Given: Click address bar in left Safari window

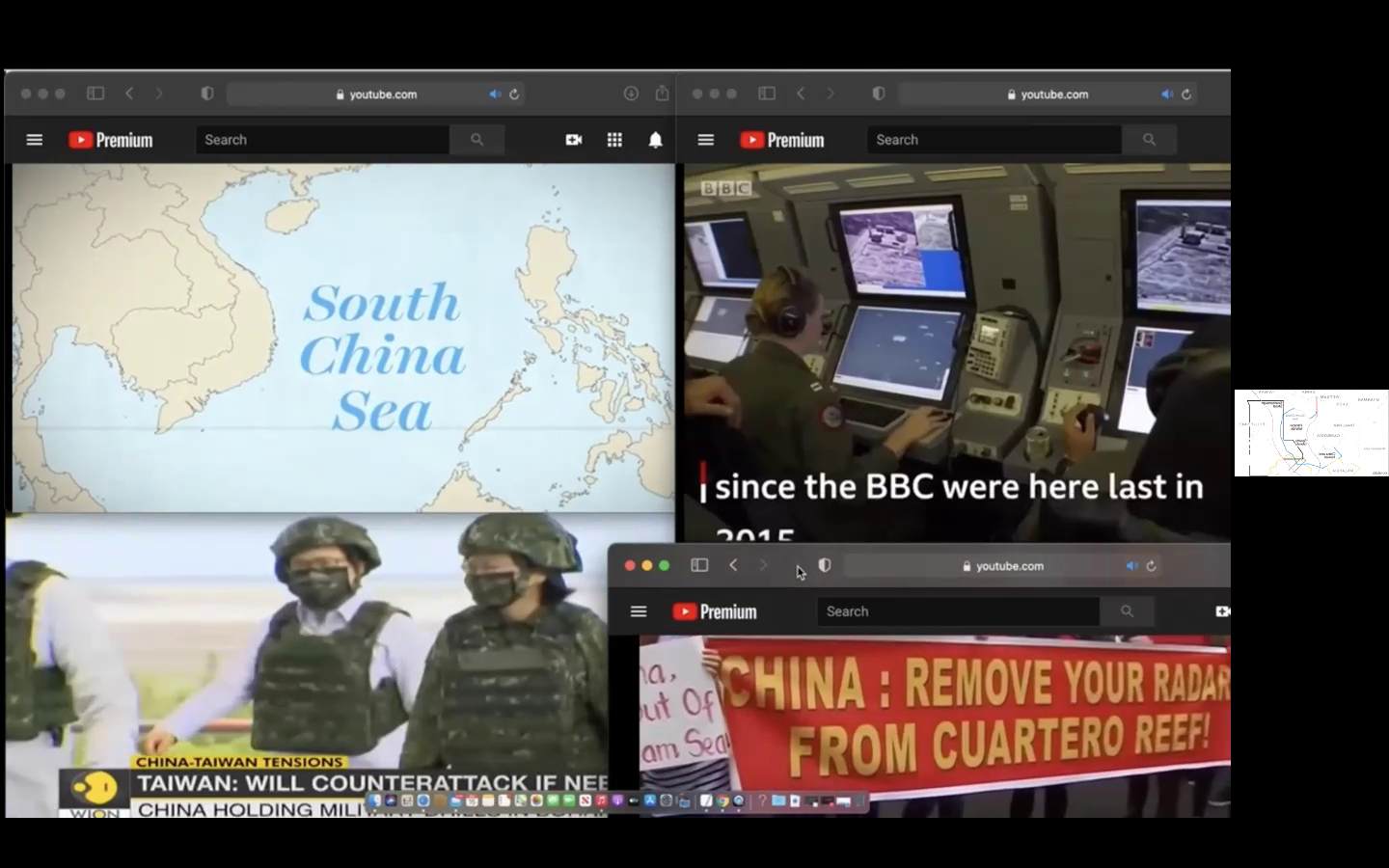Looking at the screenshot, I should (x=376, y=94).
